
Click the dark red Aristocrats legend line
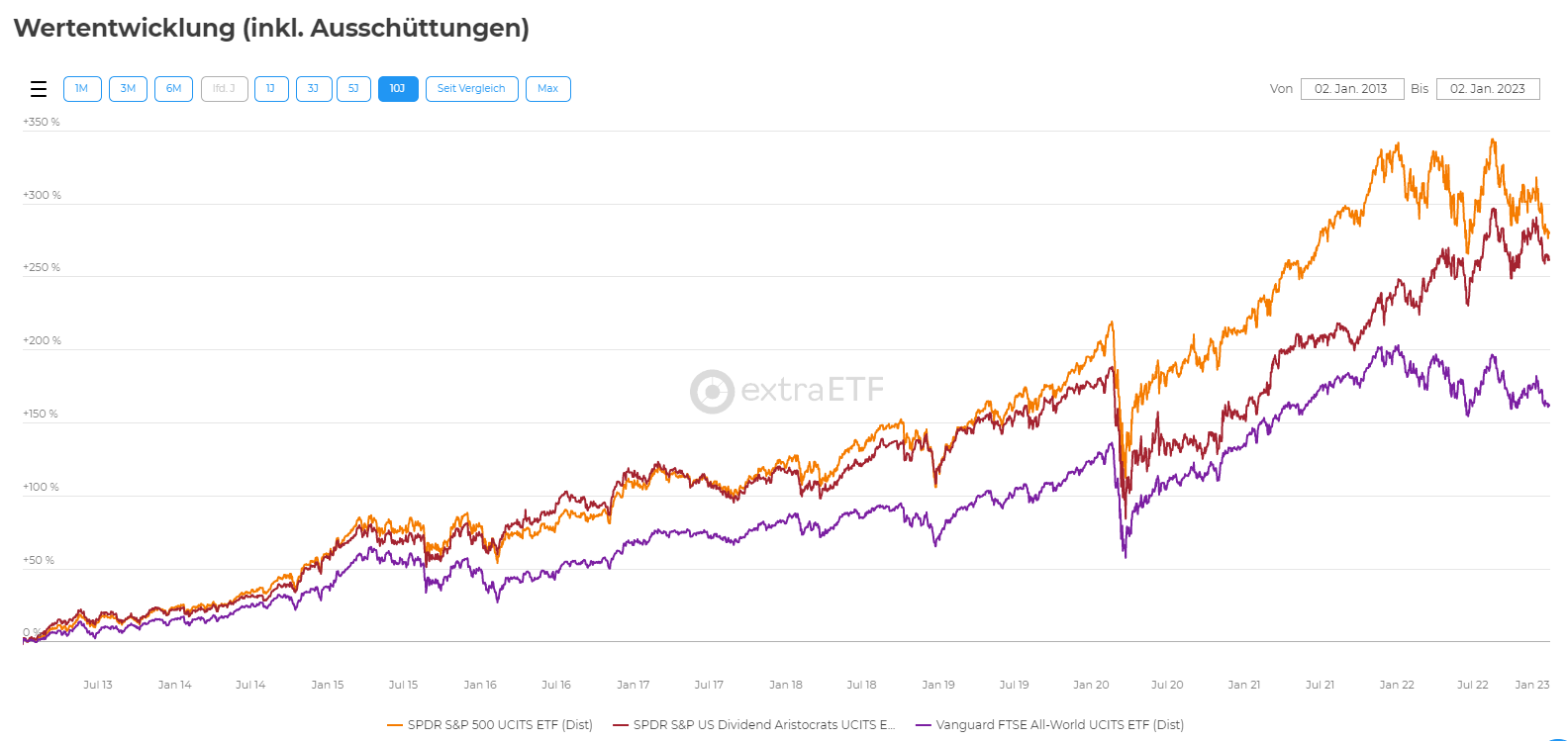[621, 725]
